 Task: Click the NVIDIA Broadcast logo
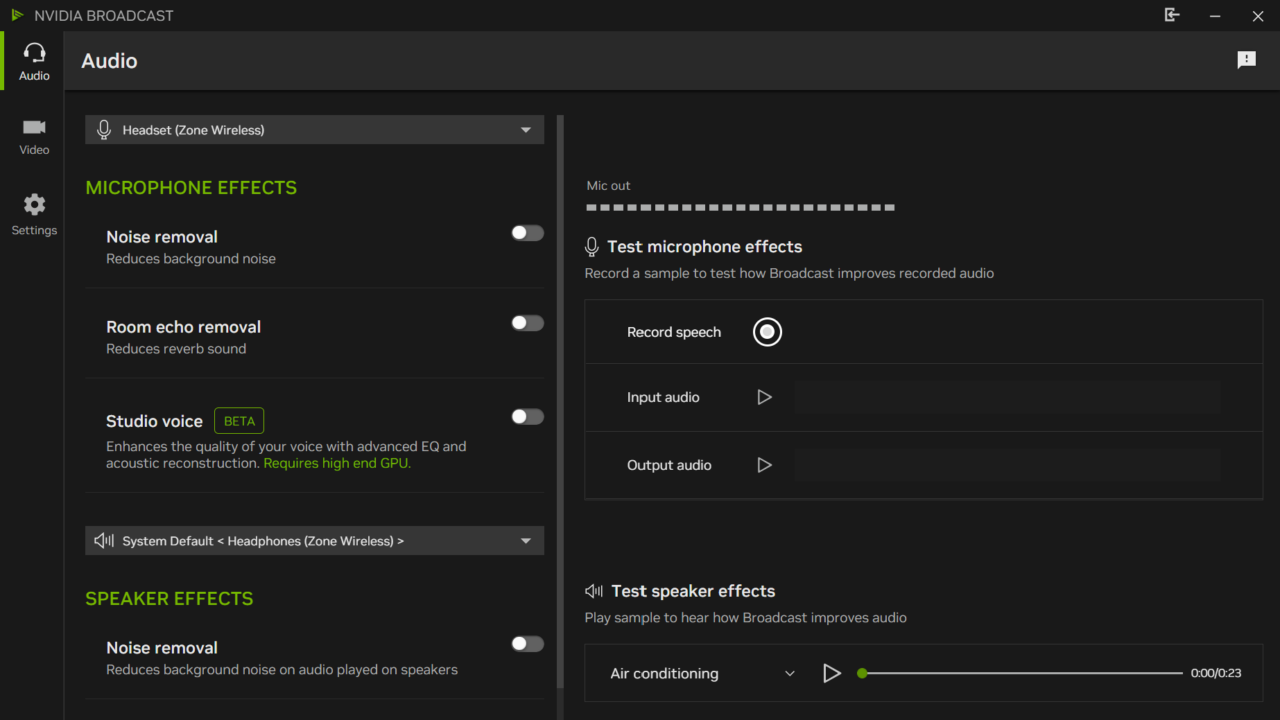click(17, 15)
